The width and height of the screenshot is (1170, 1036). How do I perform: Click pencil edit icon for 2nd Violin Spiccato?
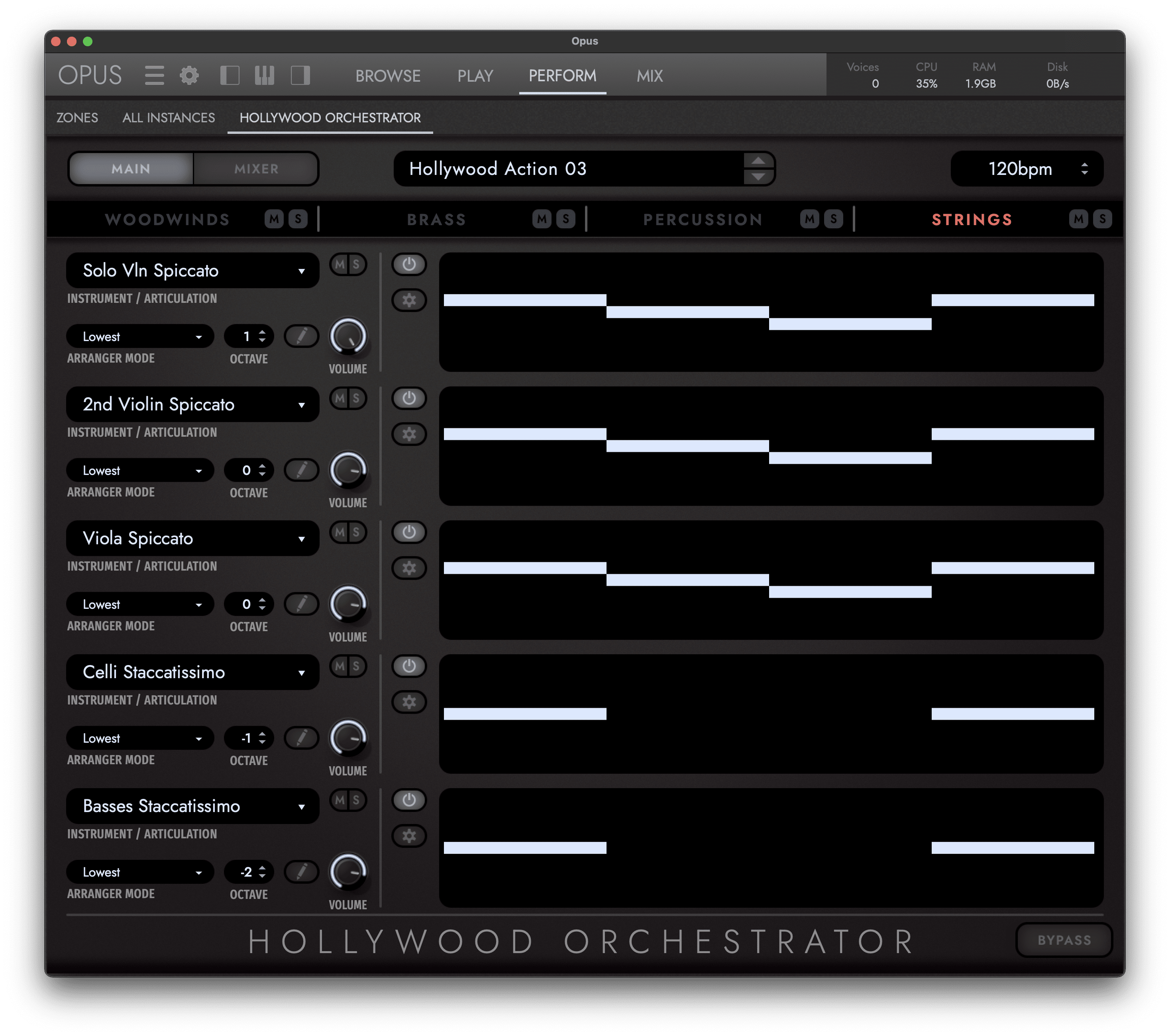(x=302, y=470)
